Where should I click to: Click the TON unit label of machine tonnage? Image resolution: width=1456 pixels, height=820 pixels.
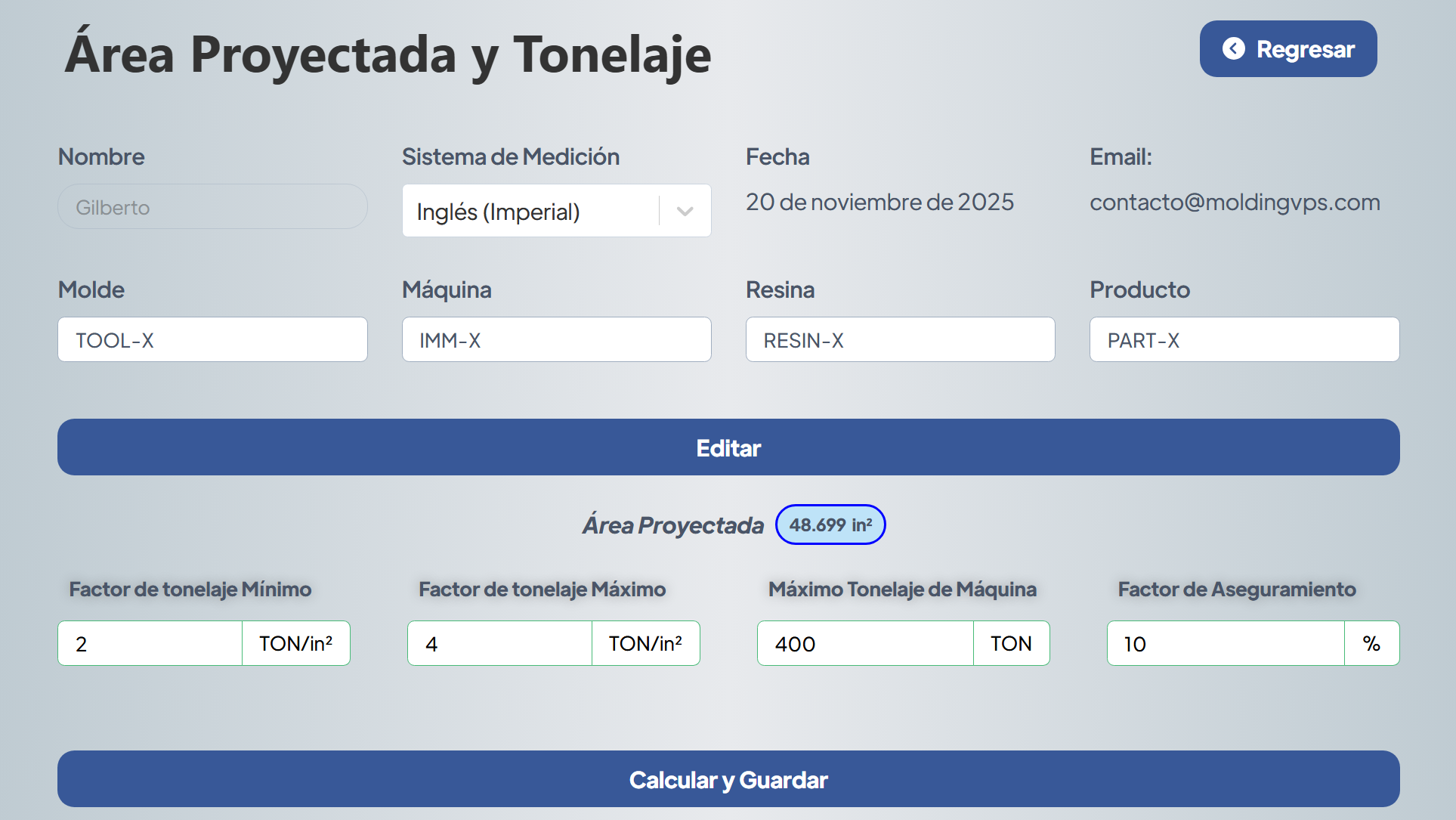1011,644
